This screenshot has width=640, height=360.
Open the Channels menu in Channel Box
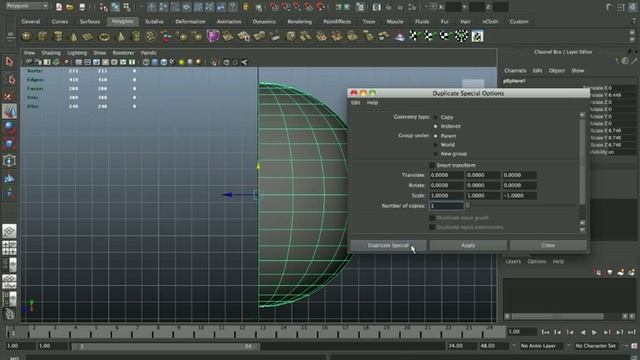click(x=515, y=71)
